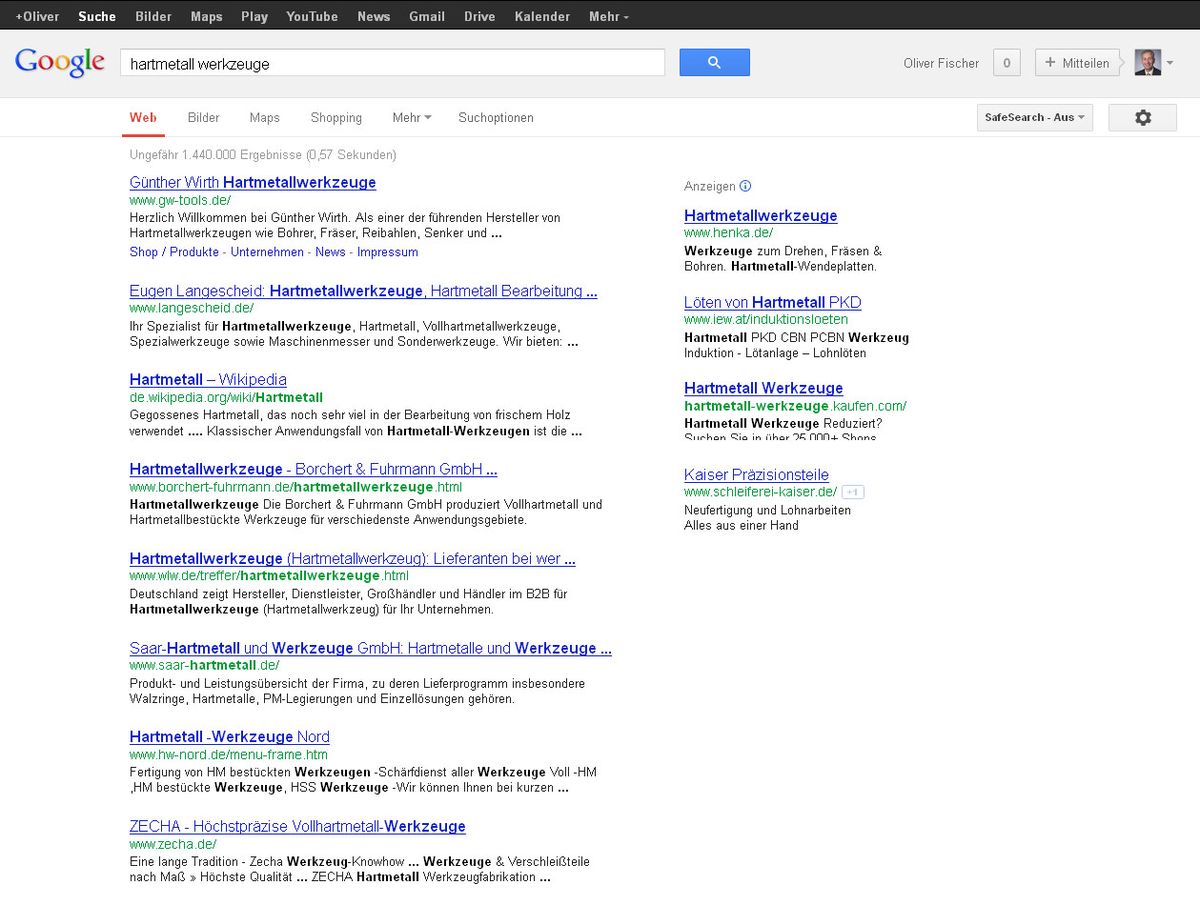1200x905 pixels.
Task: Open Borchert & Fuhrmann GmbH result
Action: tap(313, 469)
